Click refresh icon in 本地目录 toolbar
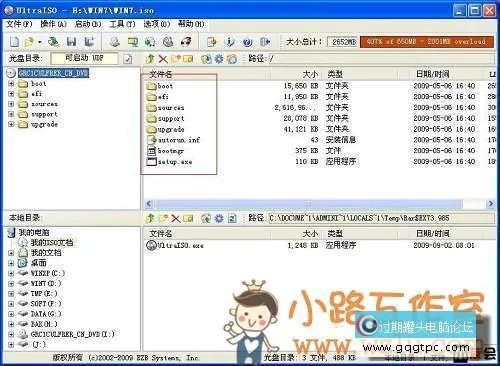The image size is (500, 366). pos(232,218)
